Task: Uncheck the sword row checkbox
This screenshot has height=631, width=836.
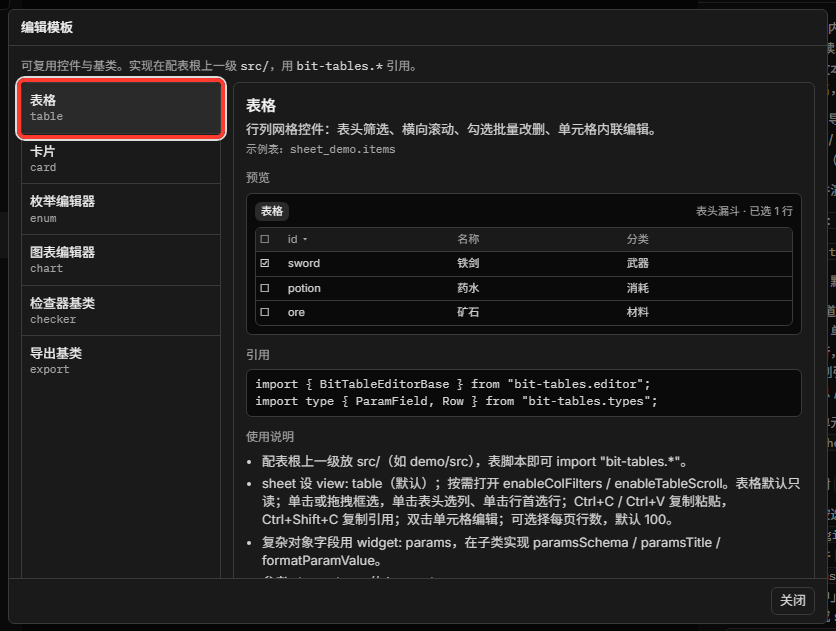Action: click(x=265, y=263)
